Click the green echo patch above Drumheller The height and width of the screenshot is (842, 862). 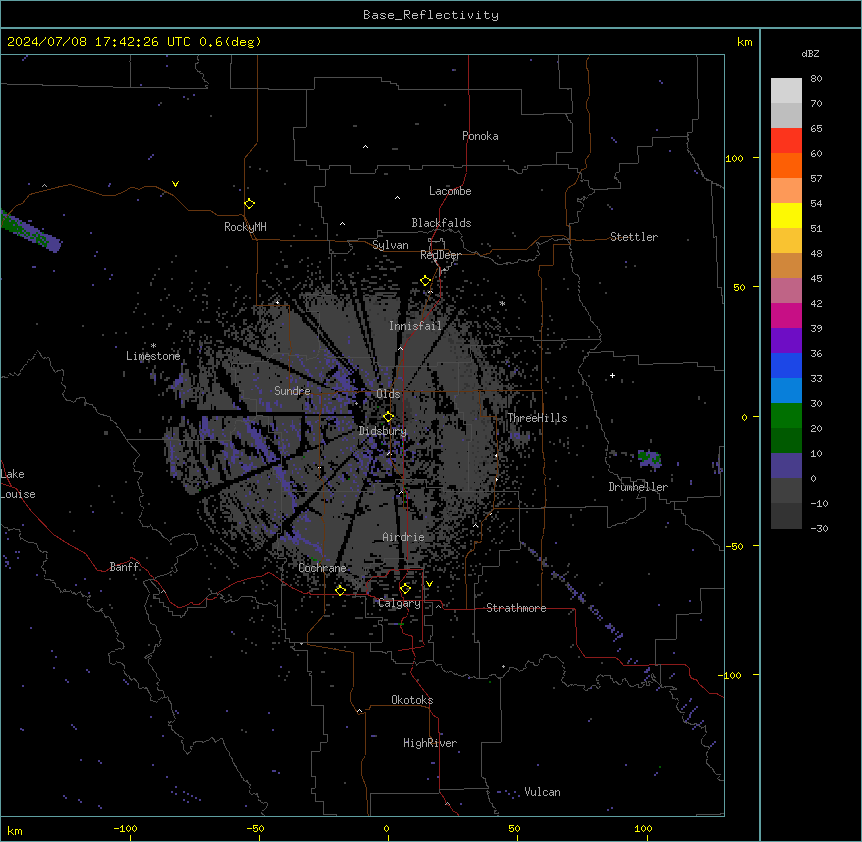(649, 458)
